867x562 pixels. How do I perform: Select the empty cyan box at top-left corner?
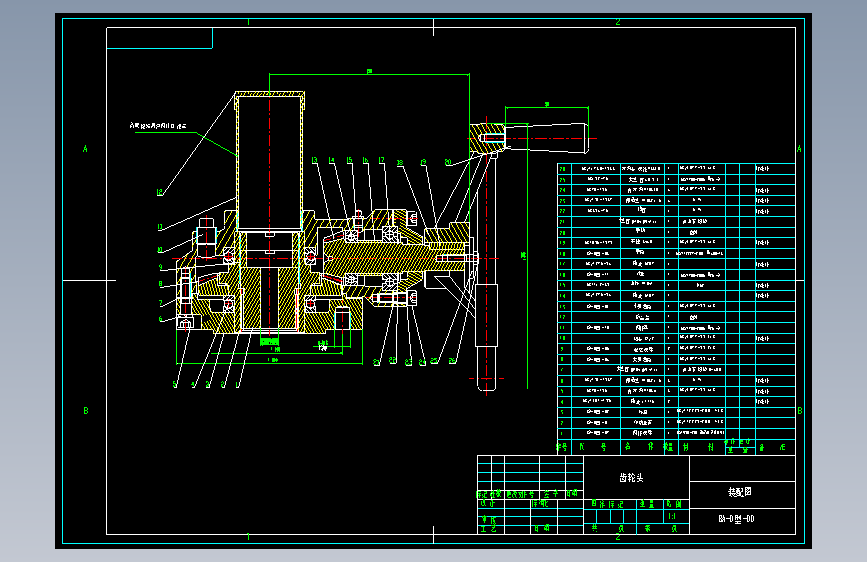(160, 38)
